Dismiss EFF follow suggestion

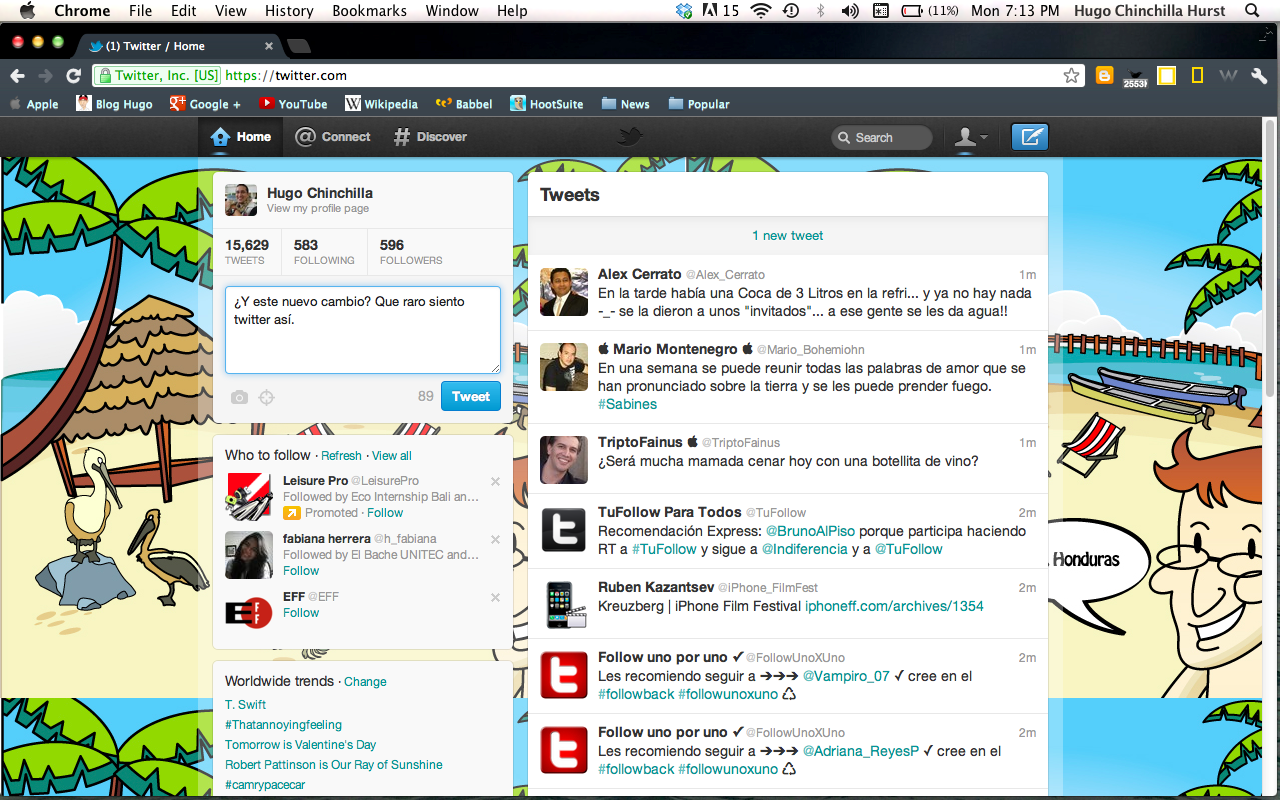(x=495, y=597)
